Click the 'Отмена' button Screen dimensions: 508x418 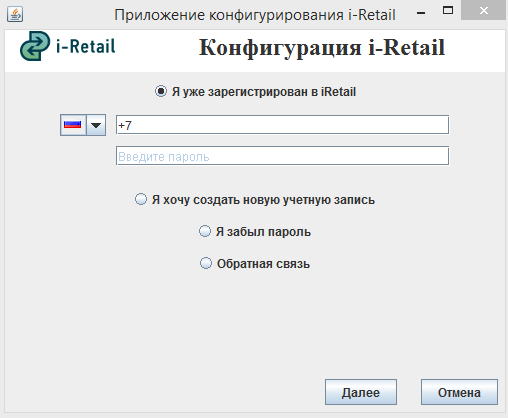[459, 392]
